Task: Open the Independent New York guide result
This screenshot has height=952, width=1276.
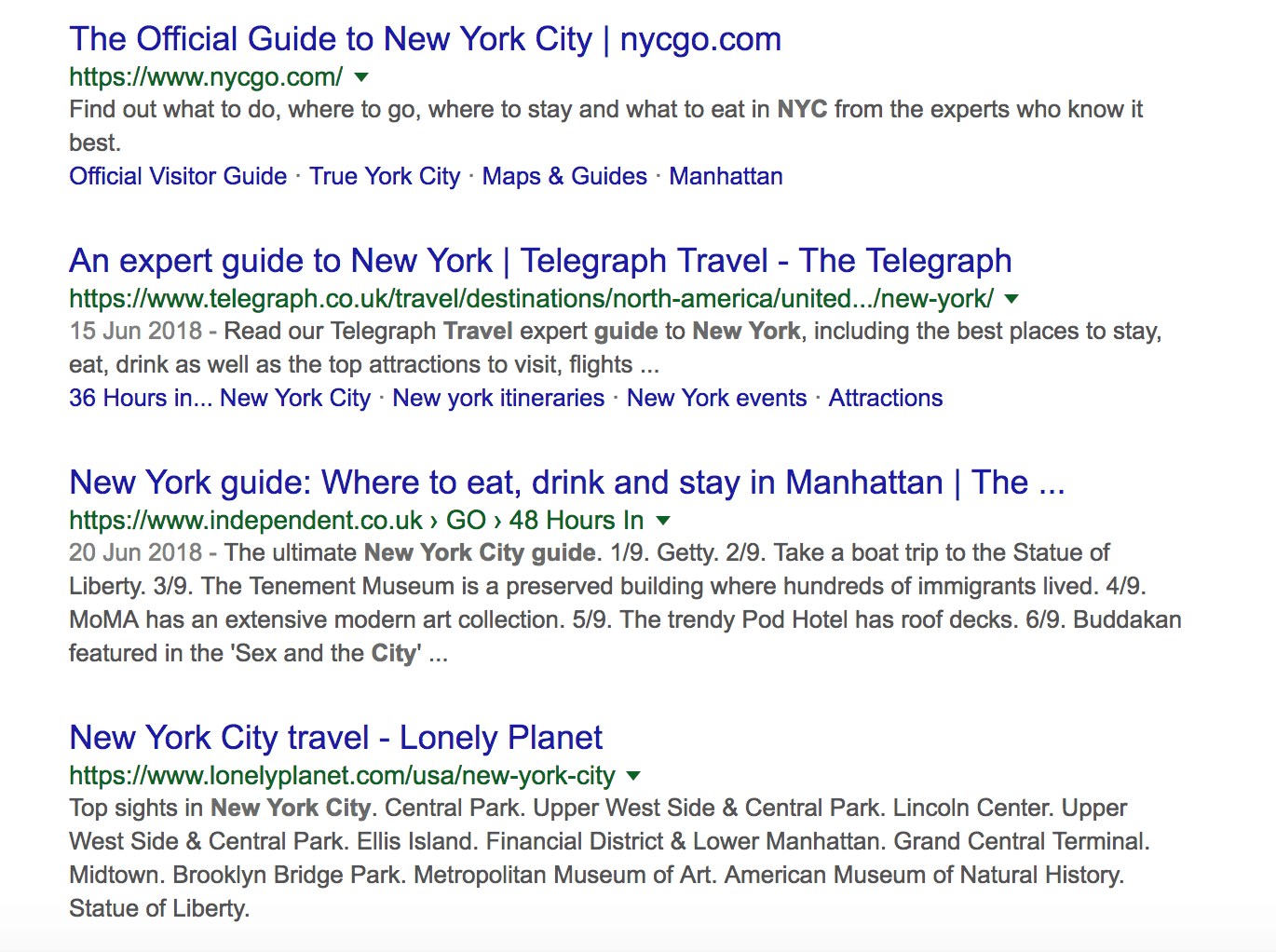Action: pyautogui.click(x=566, y=483)
